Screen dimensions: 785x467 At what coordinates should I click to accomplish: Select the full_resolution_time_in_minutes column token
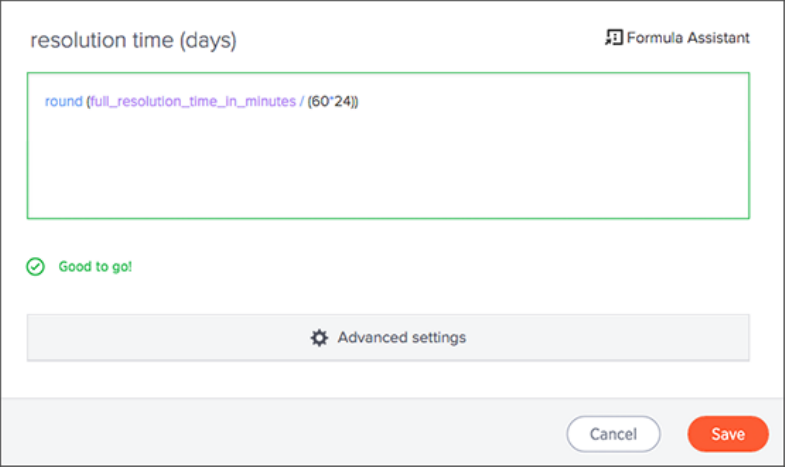pyautogui.click(x=191, y=102)
